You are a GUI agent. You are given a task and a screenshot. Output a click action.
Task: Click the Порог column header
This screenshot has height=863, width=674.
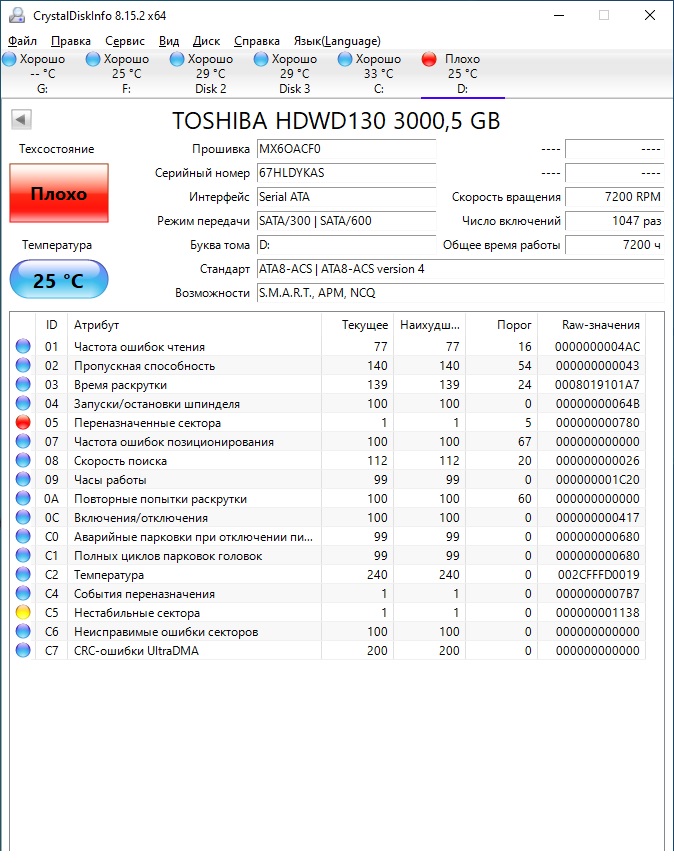pos(501,325)
